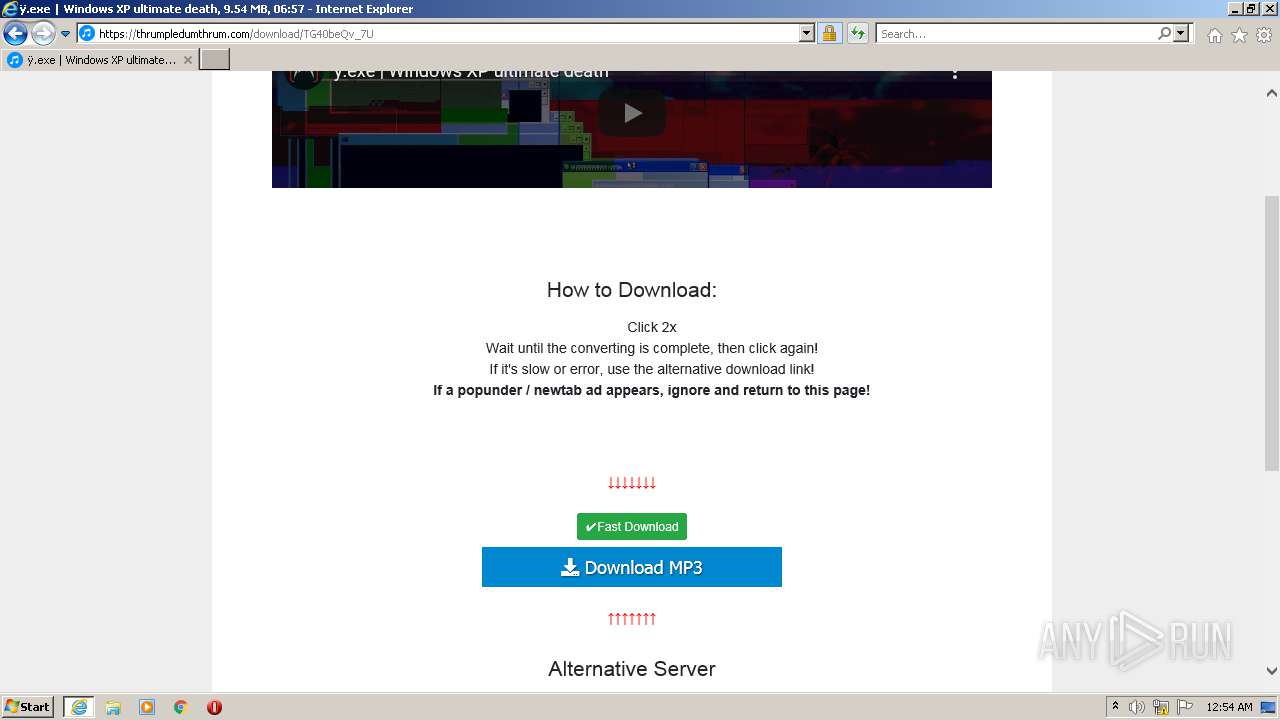The width and height of the screenshot is (1280, 720).
Task: Click the blue Download MP3 button
Action: pyautogui.click(x=632, y=567)
